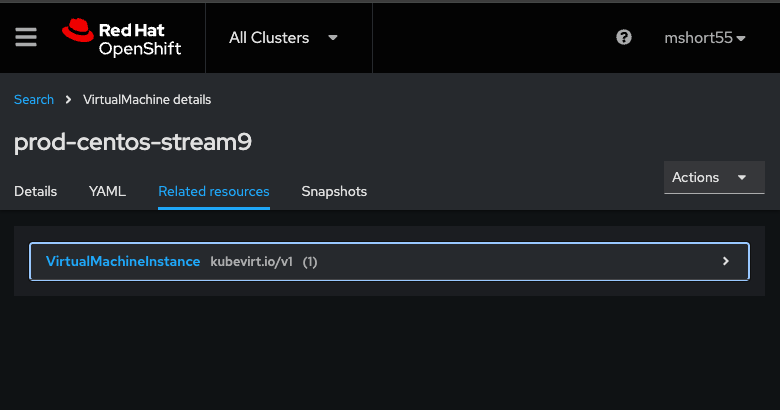This screenshot has width=780, height=410.
Task: Open the All Clusters dropdown
Action: pyautogui.click(x=283, y=38)
